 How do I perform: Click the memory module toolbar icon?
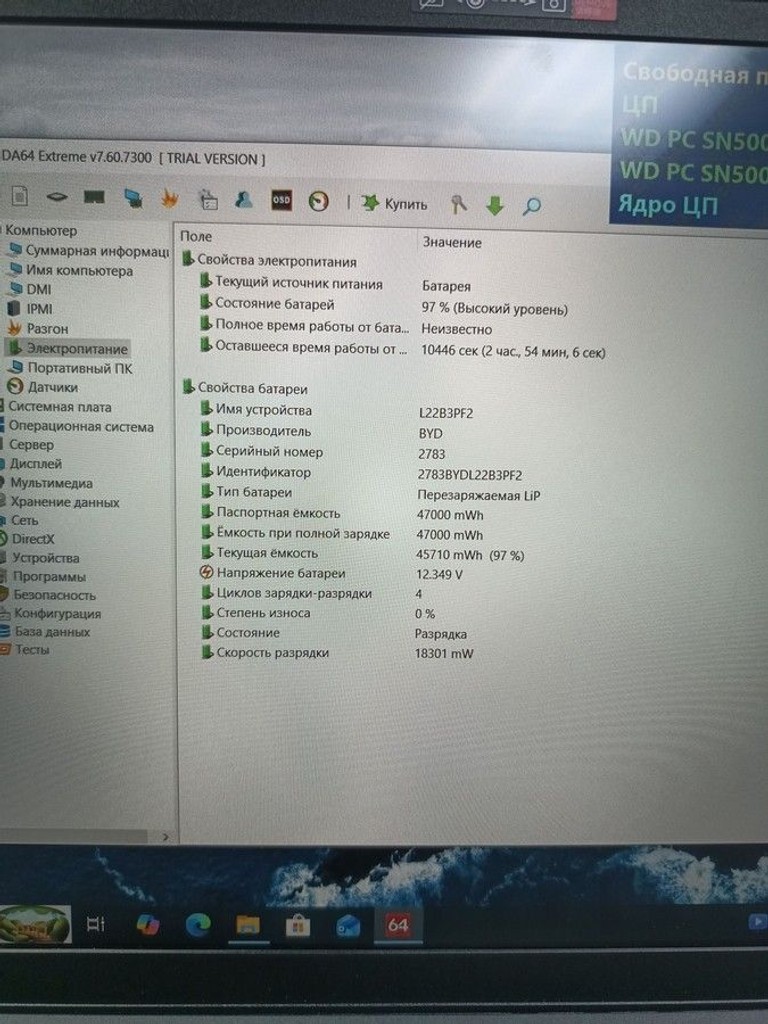click(95, 197)
